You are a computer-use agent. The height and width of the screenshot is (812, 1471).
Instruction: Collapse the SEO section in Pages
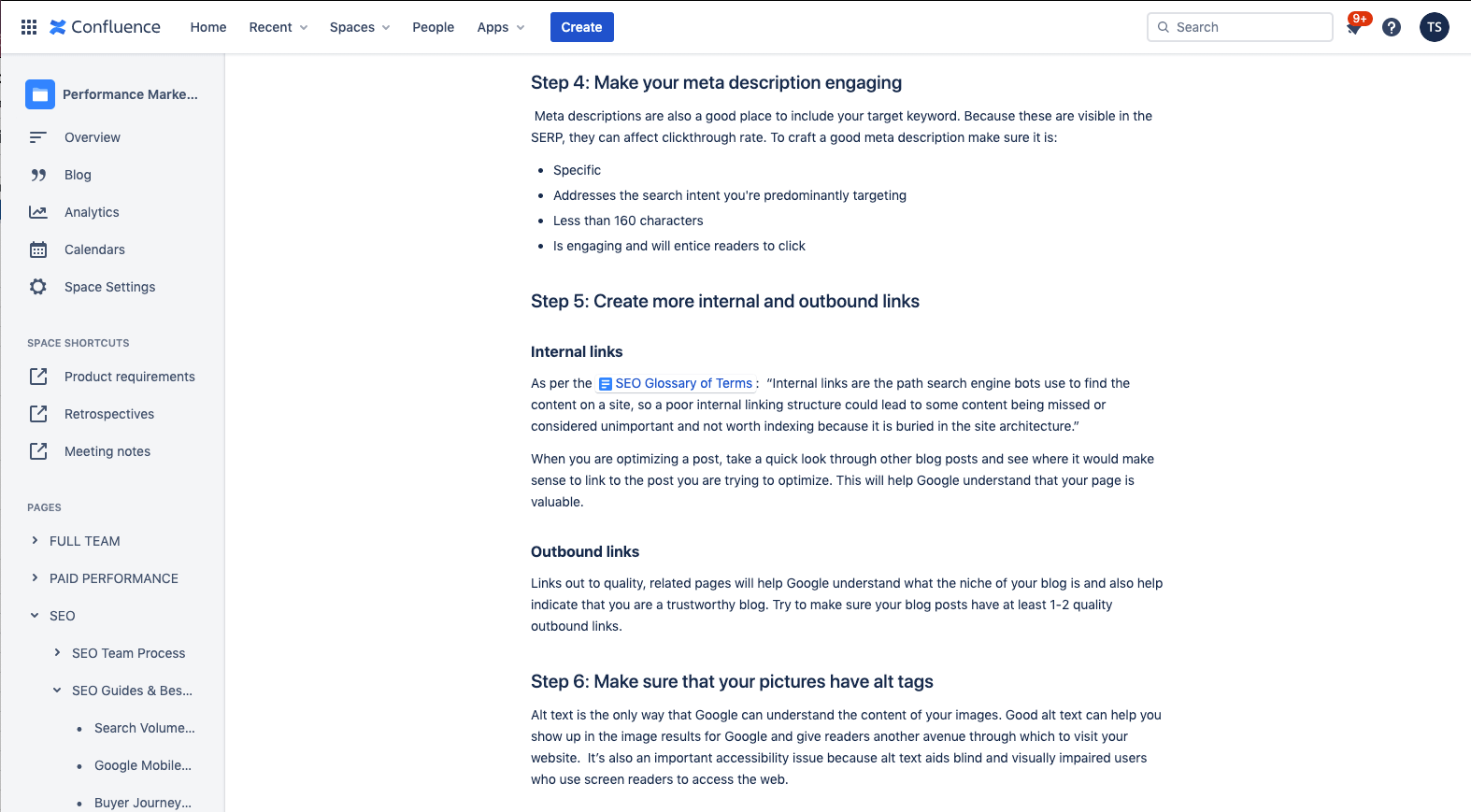point(33,616)
